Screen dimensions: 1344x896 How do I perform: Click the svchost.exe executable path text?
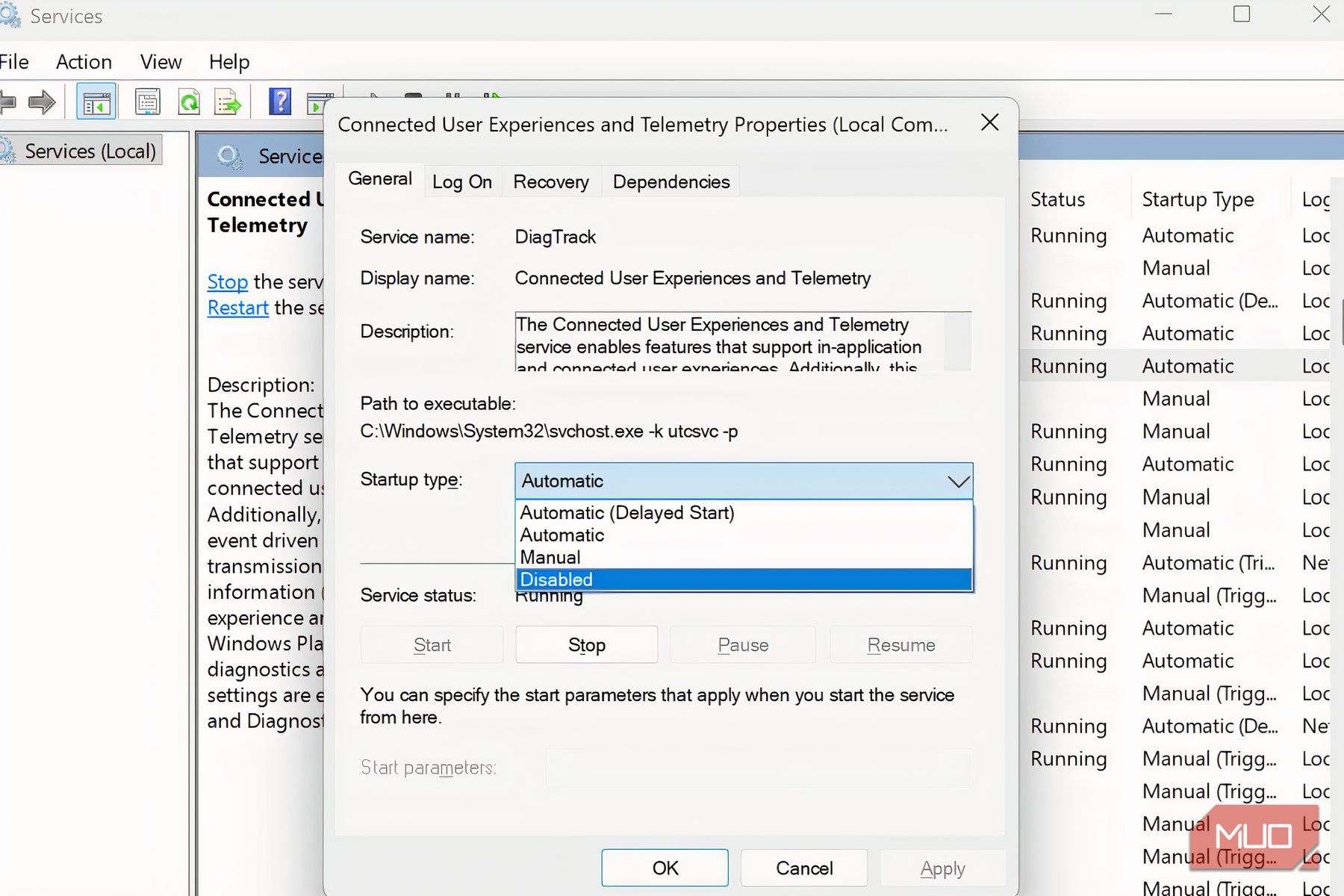[549, 431]
